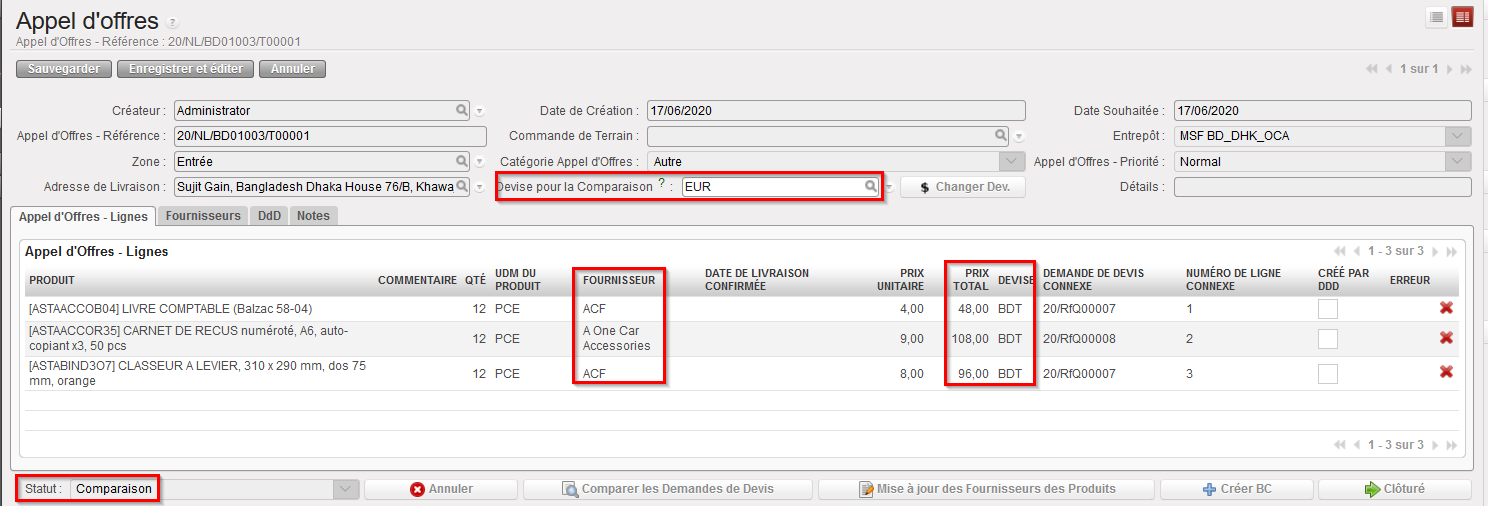Toggle Créé par DdD checkbox for line 3
1488x506 pixels.
(1327, 373)
